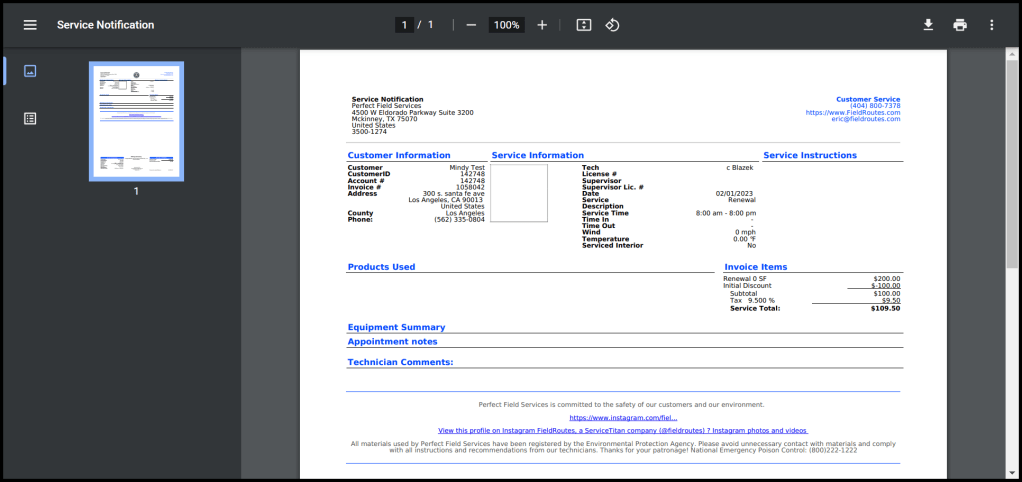Switch to thumbnails view in sidebar
Viewport: 1022px width, 482px height.
30,71
